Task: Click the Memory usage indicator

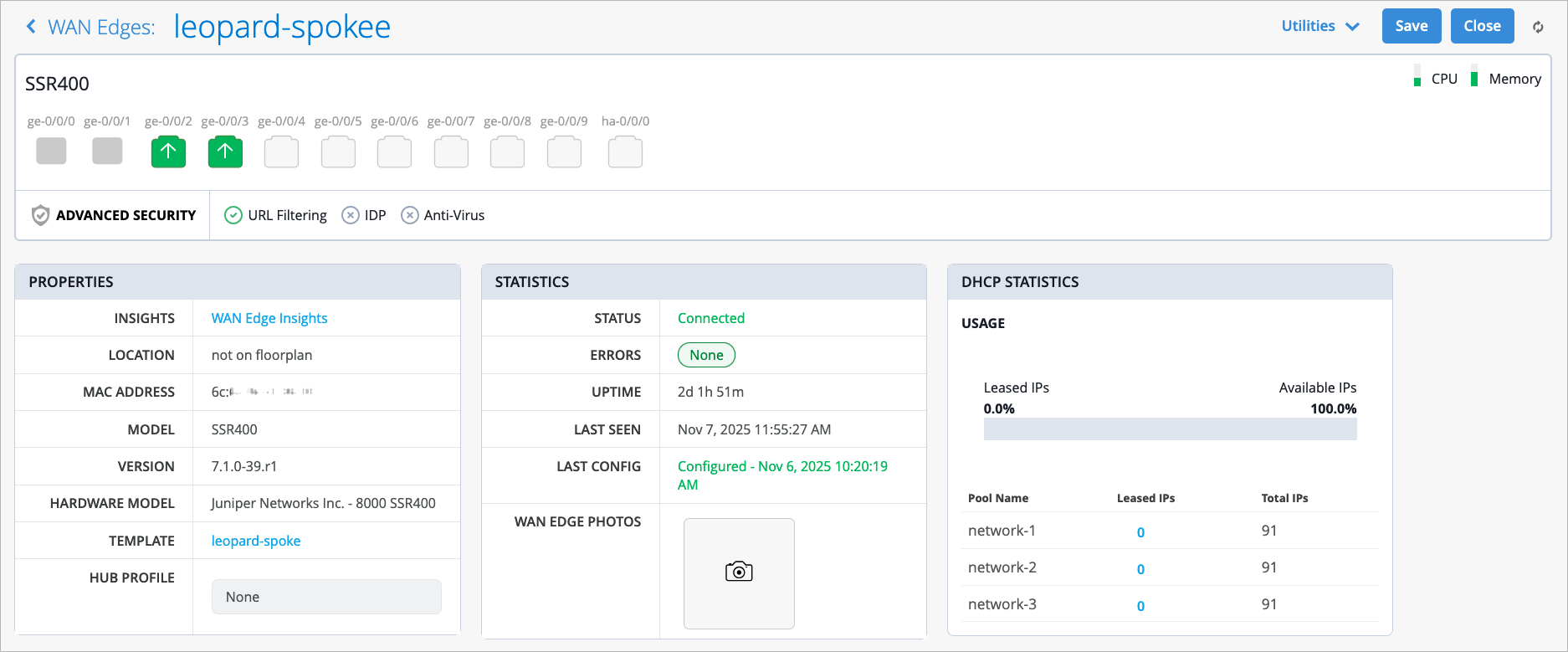Action: (1474, 77)
